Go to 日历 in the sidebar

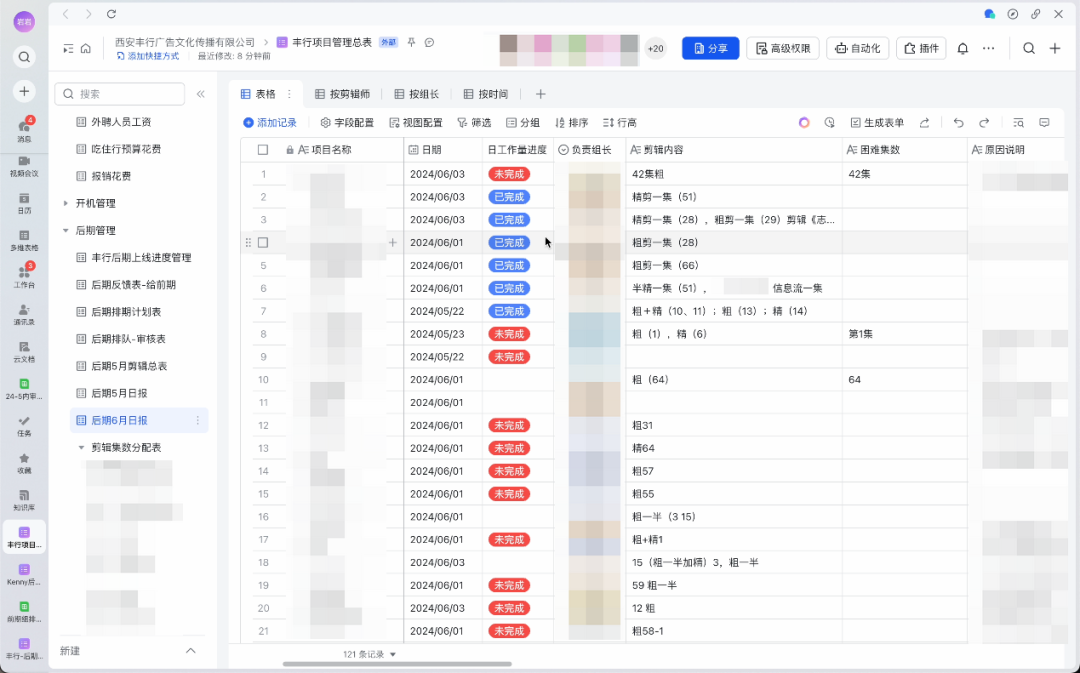[24, 203]
